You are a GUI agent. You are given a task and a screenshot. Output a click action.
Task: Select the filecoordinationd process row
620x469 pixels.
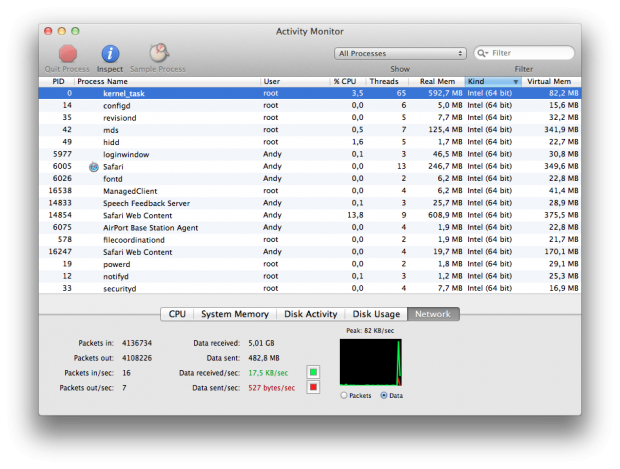point(310,240)
